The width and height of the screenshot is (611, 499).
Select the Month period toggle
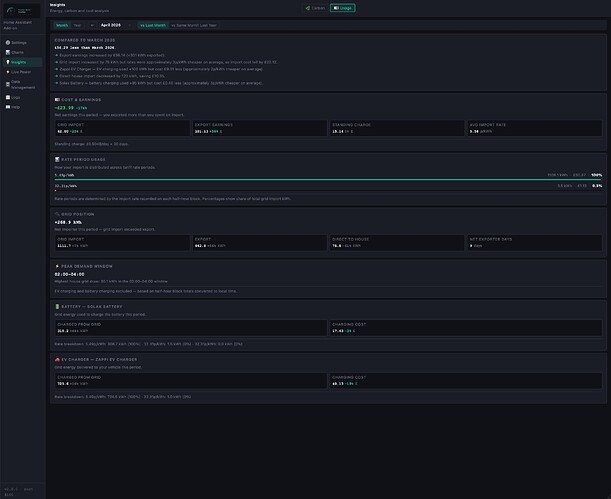tap(62, 25)
